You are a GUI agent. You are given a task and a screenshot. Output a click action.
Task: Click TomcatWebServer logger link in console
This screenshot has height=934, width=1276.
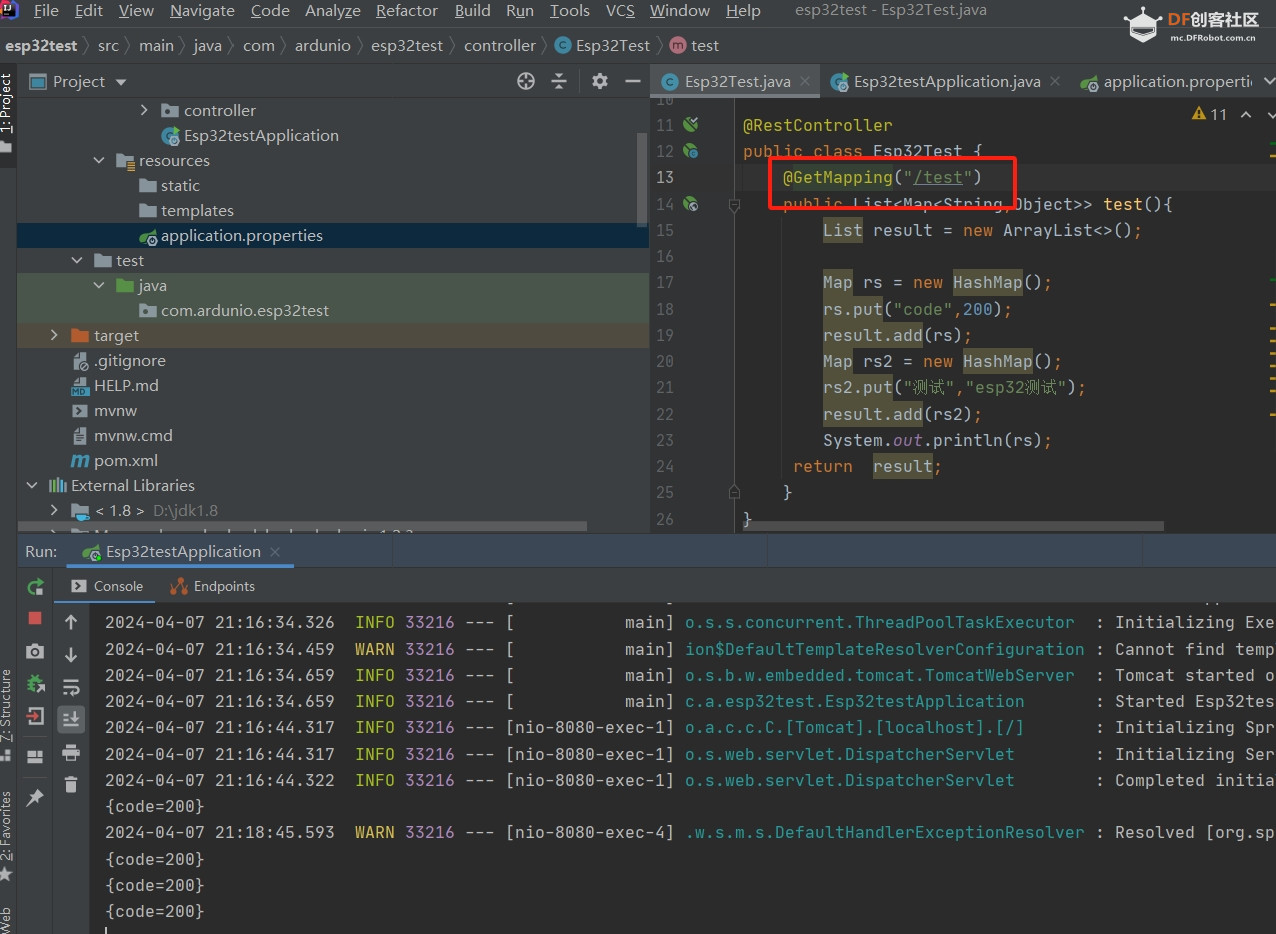[x=880, y=675]
